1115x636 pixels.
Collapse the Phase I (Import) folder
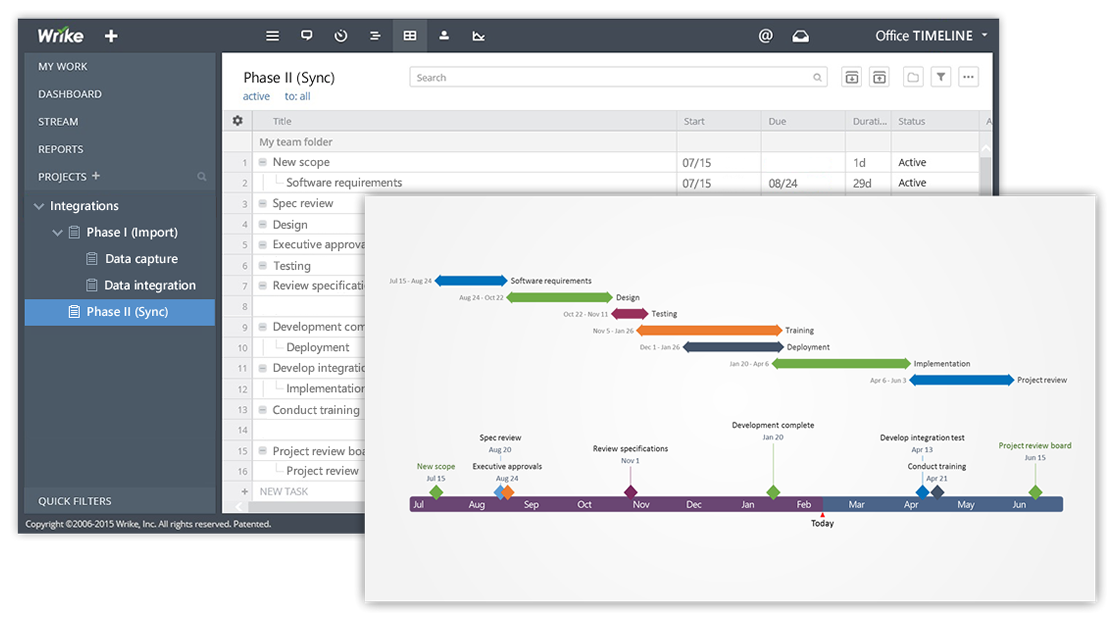(57, 232)
